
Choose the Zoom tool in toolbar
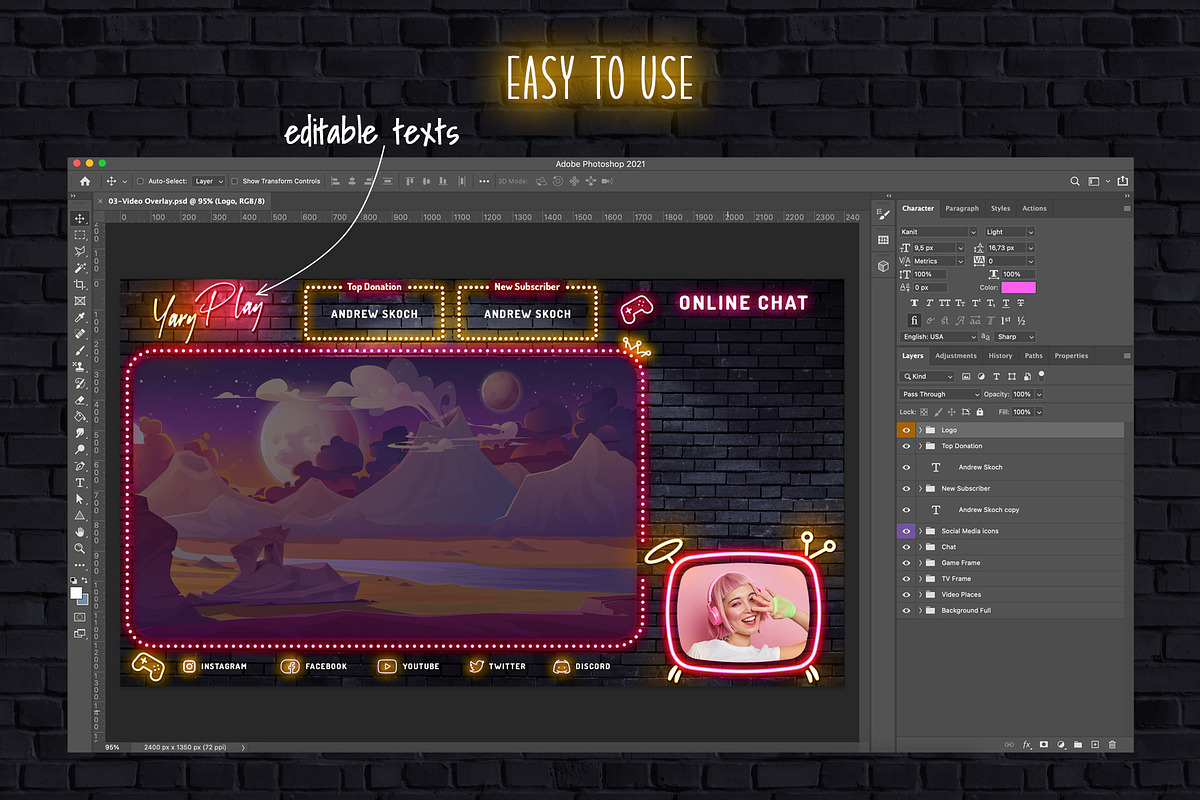(x=80, y=548)
